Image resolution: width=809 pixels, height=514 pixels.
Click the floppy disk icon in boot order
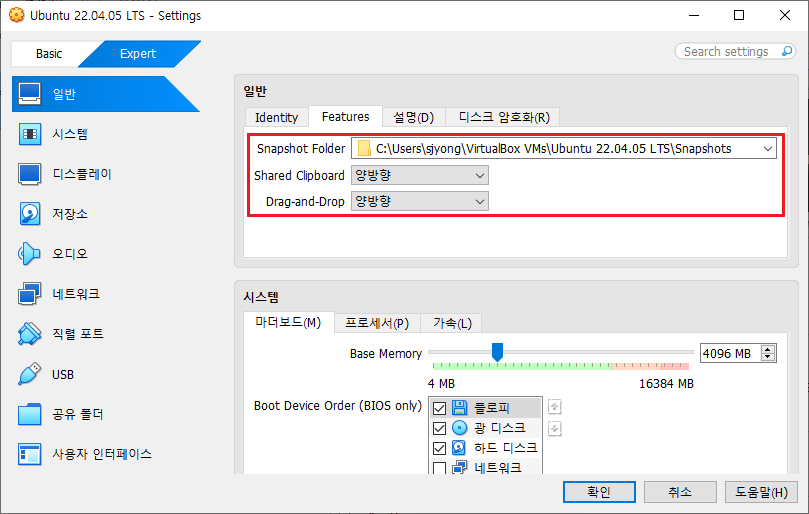point(459,408)
